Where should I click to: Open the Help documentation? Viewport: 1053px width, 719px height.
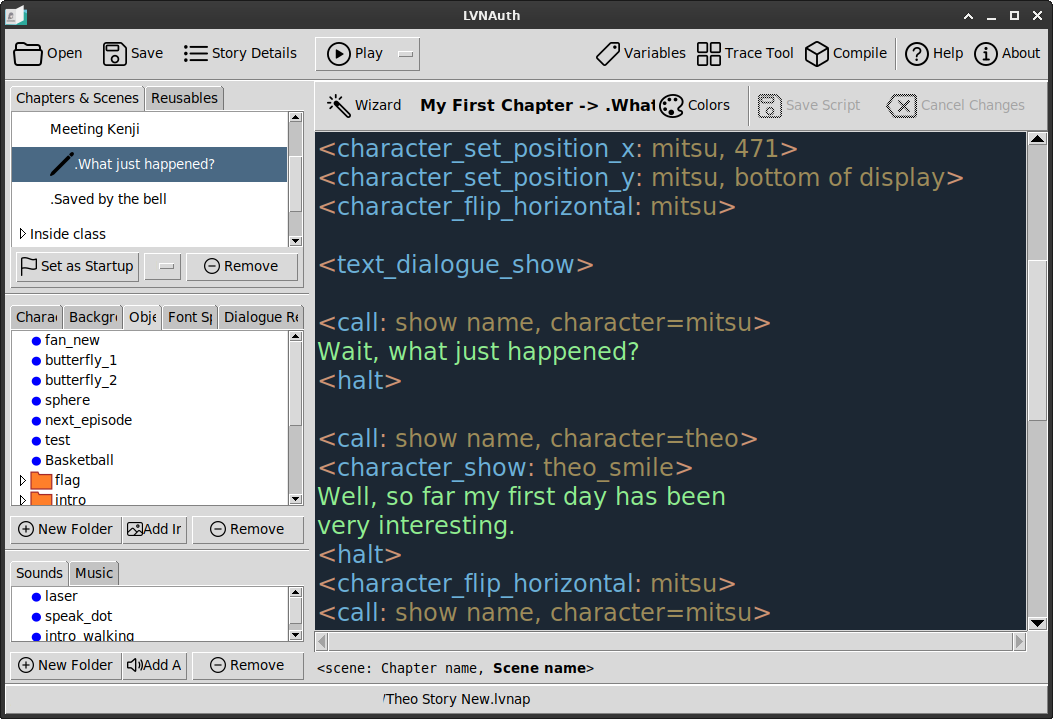click(934, 54)
